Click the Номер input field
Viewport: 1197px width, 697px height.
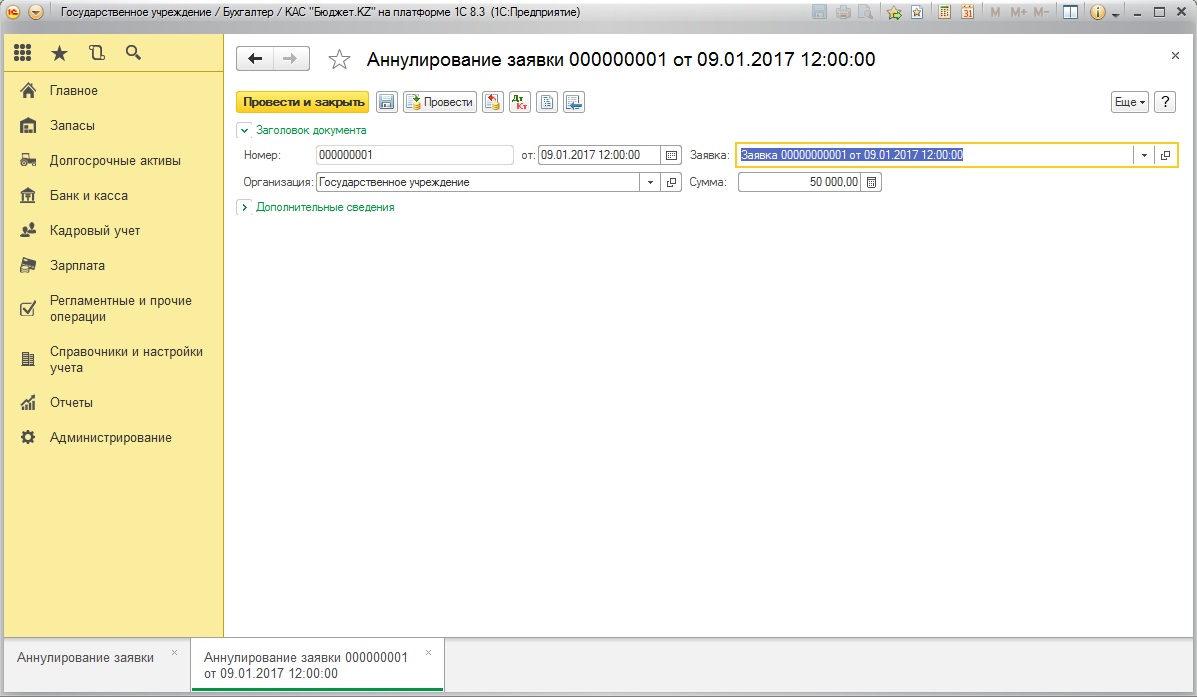(x=415, y=155)
